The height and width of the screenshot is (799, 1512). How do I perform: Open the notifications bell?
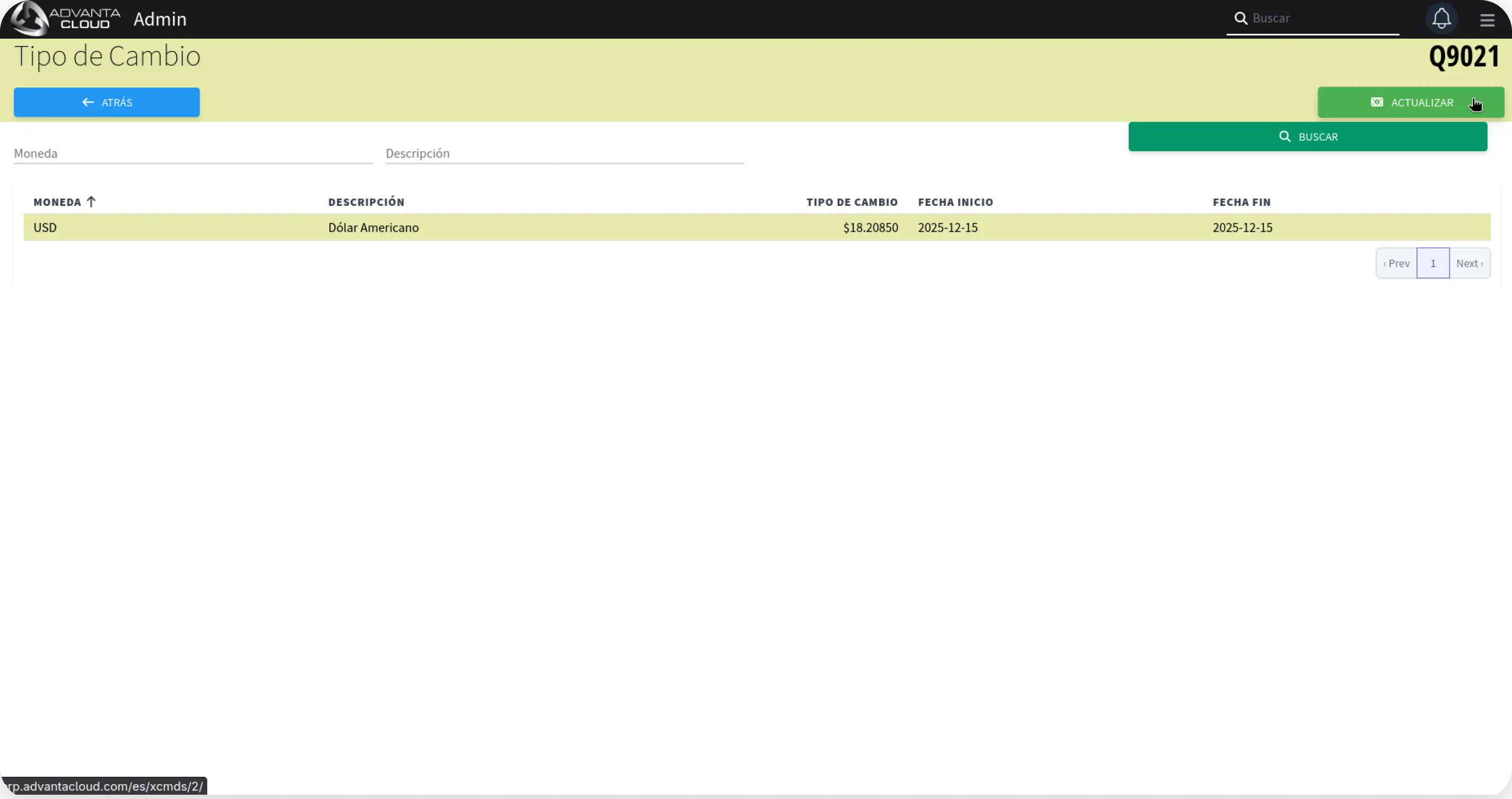click(x=1441, y=19)
